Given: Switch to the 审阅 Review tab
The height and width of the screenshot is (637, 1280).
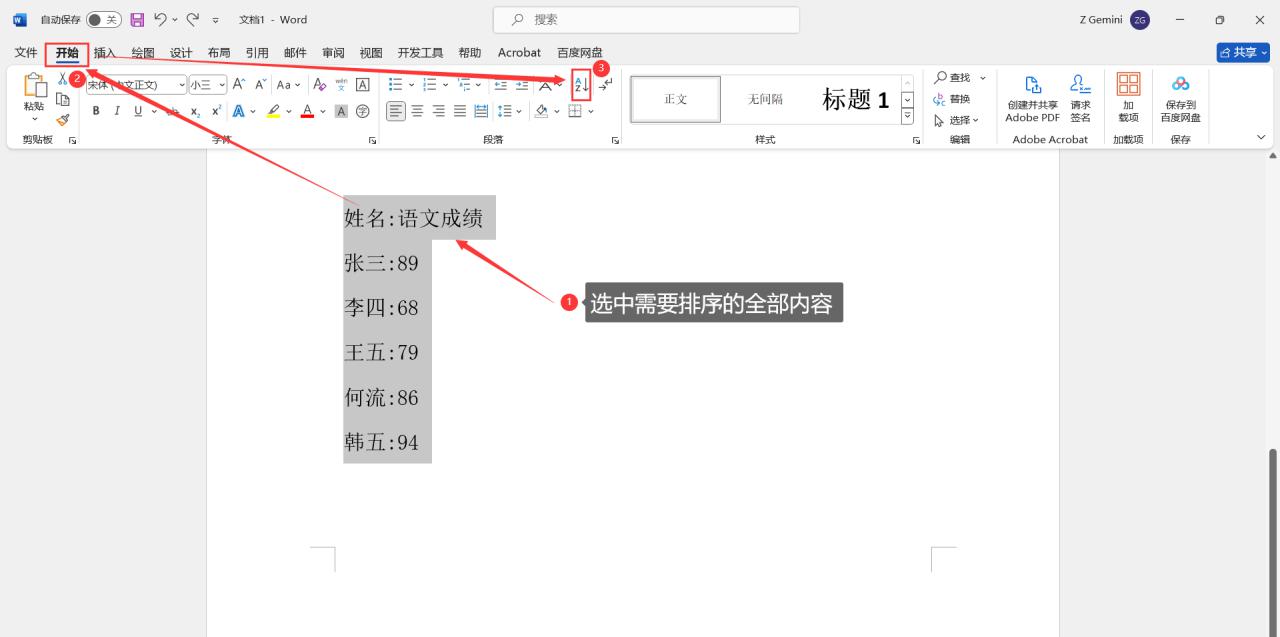Looking at the screenshot, I should point(333,53).
